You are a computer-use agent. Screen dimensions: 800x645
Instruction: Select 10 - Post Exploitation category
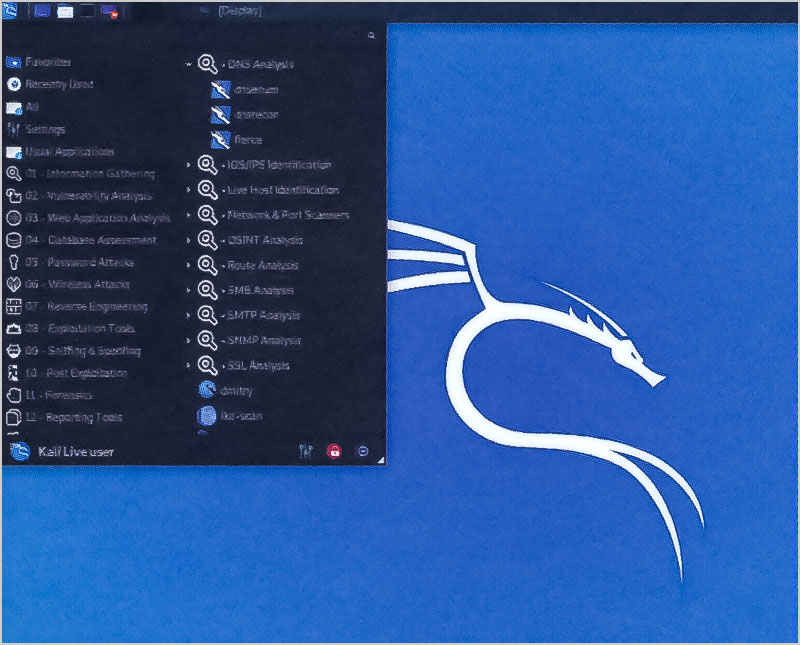pyautogui.click(x=67, y=373)
